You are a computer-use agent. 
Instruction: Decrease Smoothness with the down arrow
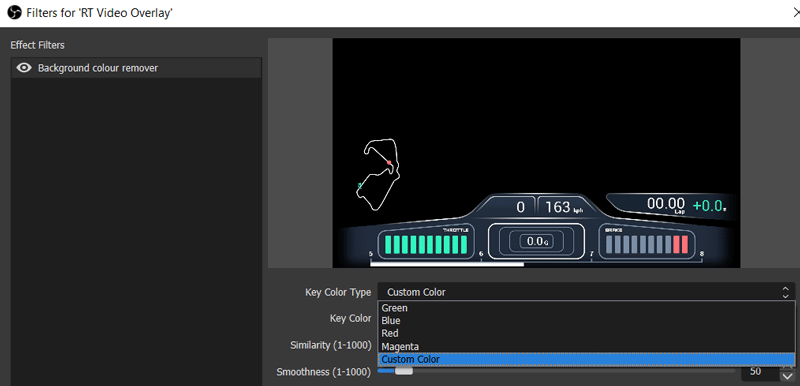point(787,377)
